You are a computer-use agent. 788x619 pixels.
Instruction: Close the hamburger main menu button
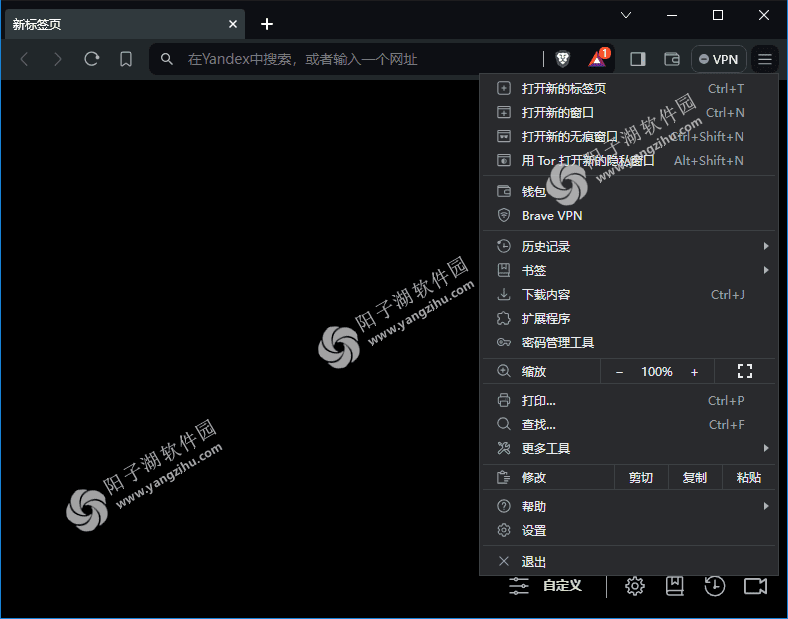coord(764,59)
